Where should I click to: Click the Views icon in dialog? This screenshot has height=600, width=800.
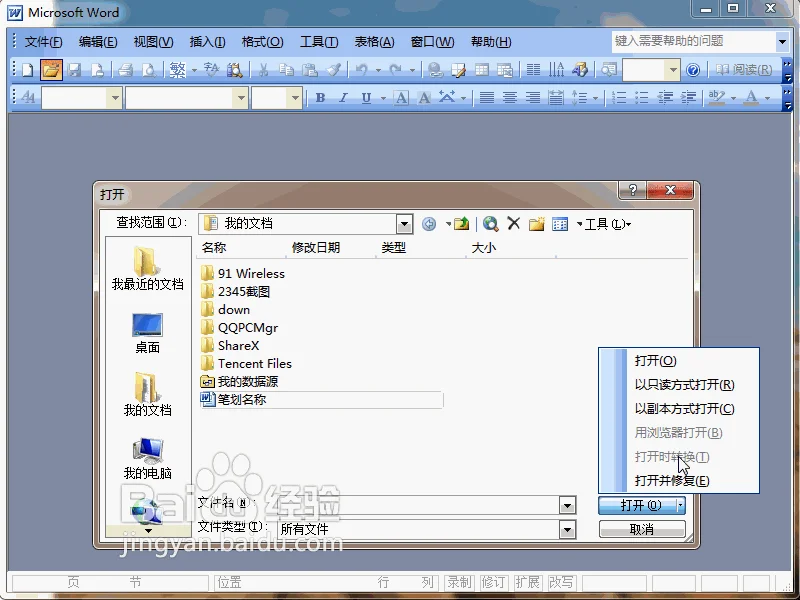[560, 224]
